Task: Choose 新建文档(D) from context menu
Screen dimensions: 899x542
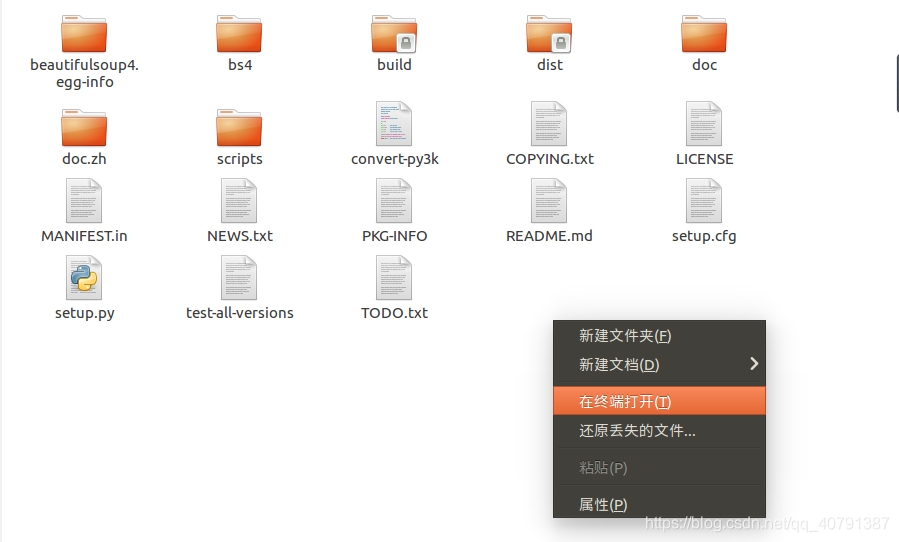Action: pyautogui.click(x=659, y=365)
